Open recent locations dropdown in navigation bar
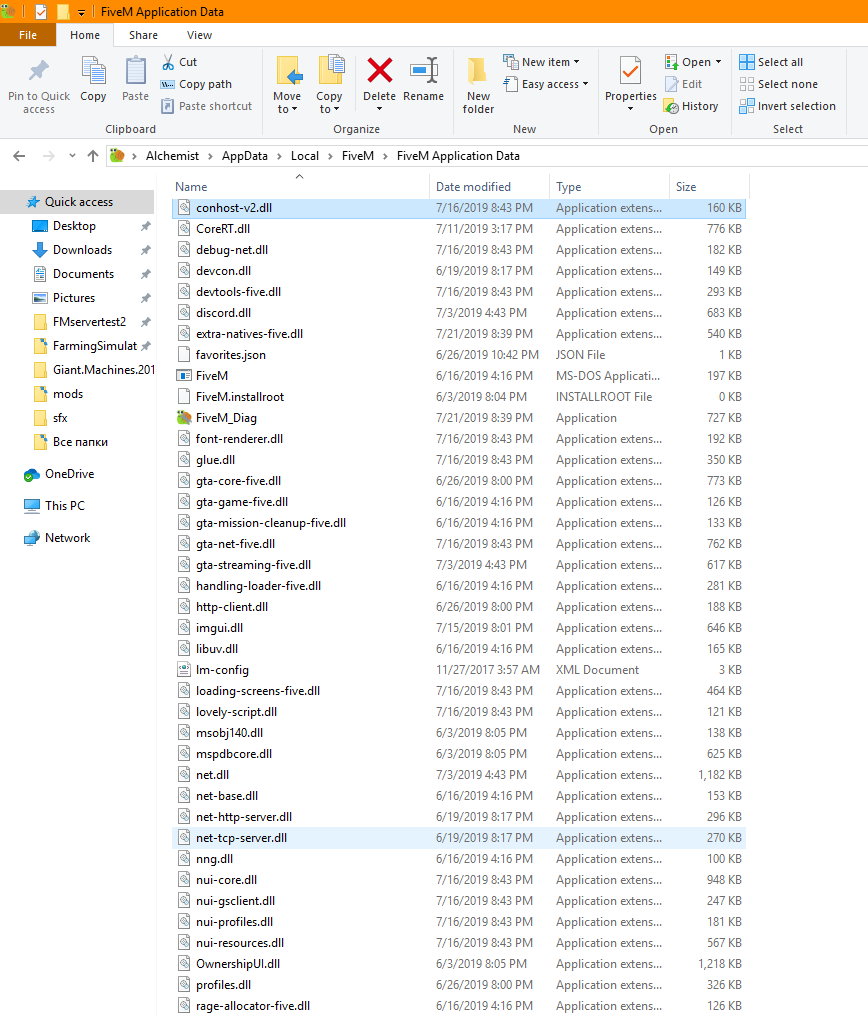 (72, 156)
